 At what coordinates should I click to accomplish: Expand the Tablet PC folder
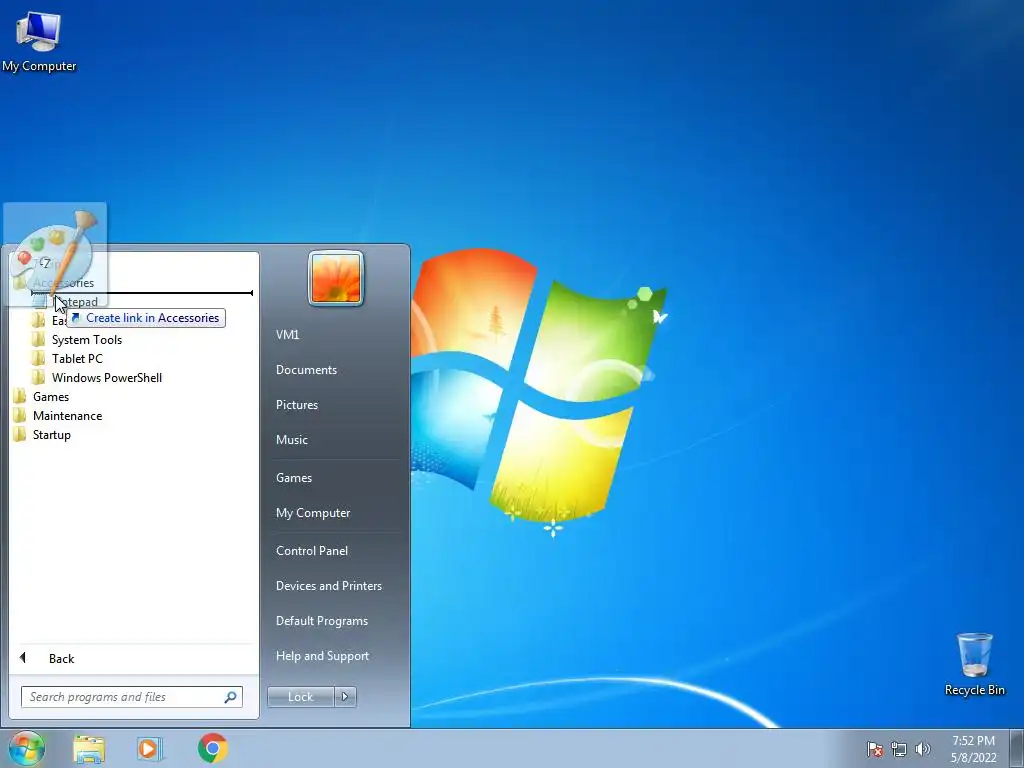[x=77, y=359]
